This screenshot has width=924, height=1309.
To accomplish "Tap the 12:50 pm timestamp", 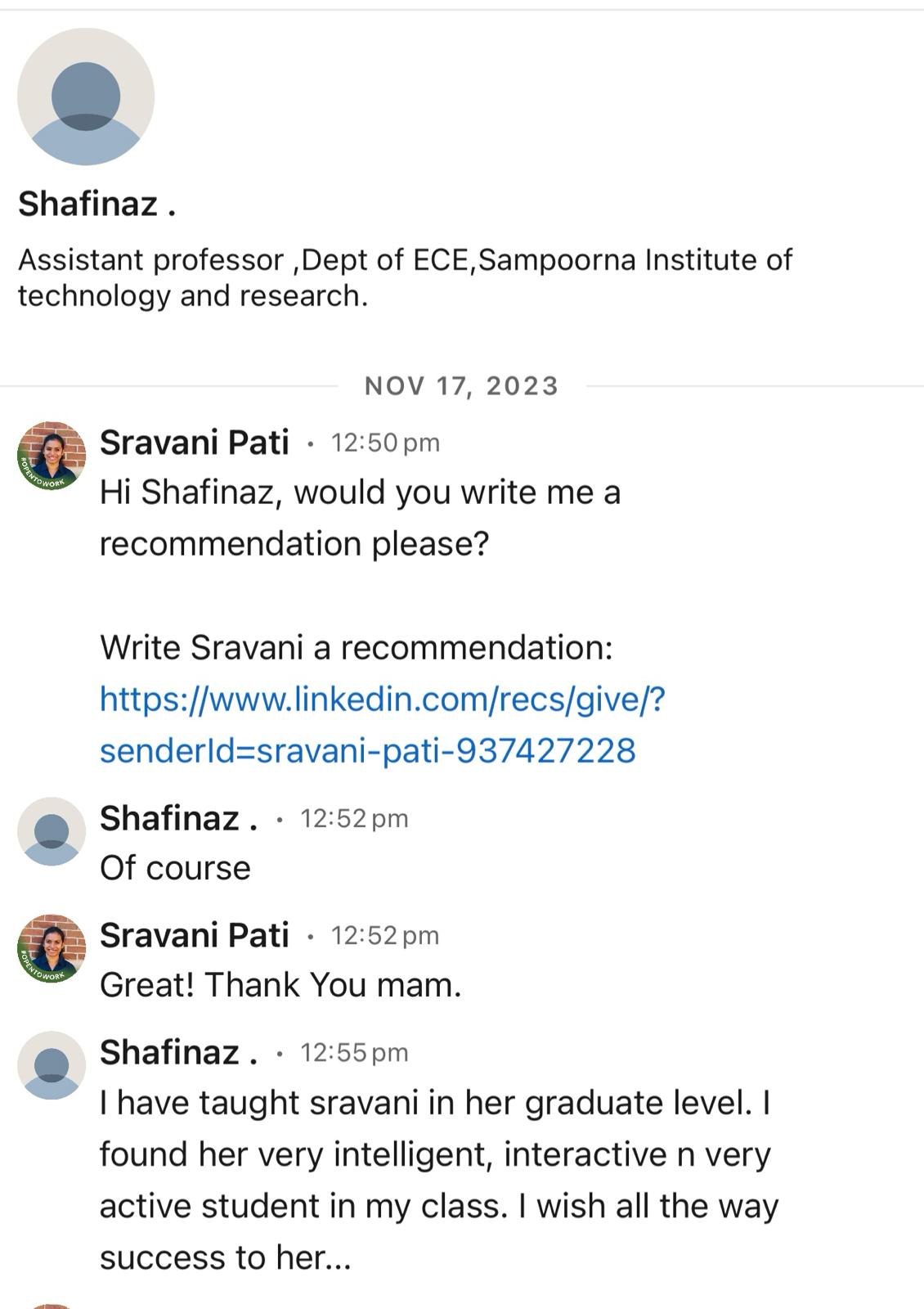I will coord(385,443).
